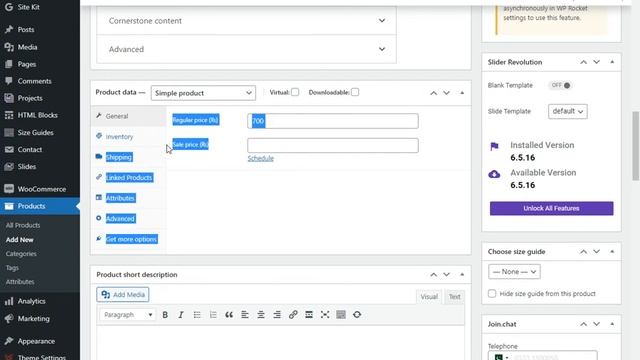Collapse Product short description panel

462,275
